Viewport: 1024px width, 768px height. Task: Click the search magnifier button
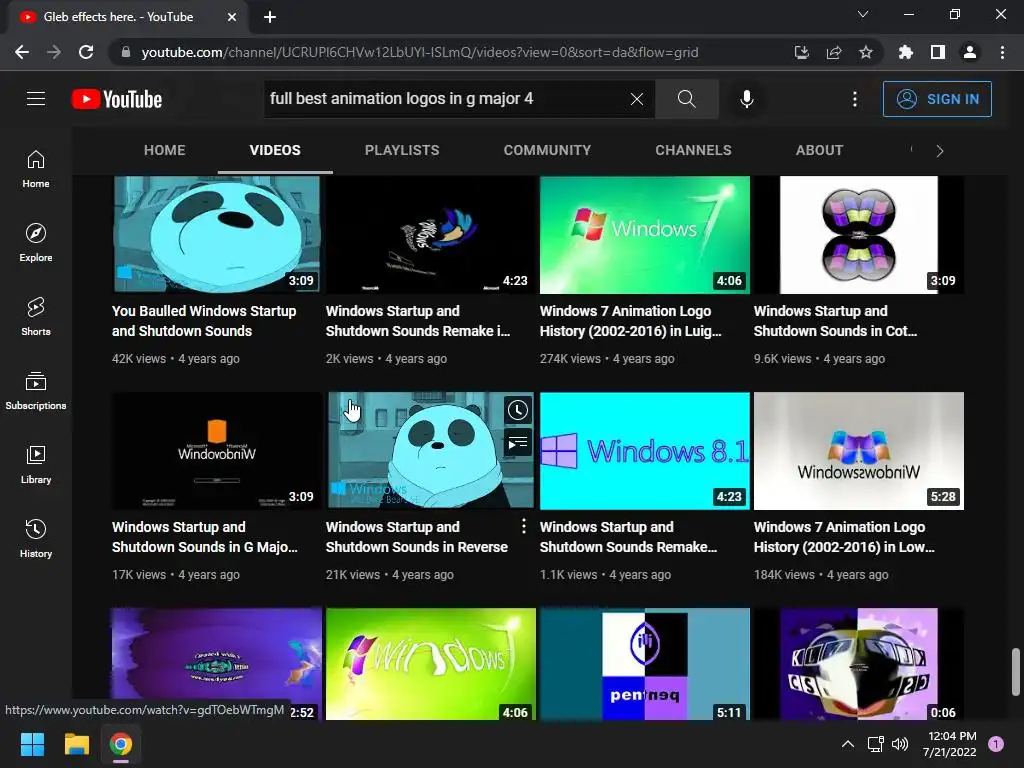click(686, 99)
